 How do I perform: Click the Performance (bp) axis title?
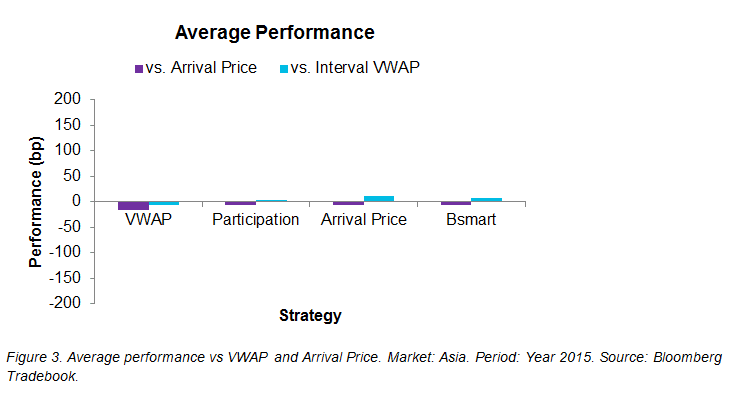35,202
